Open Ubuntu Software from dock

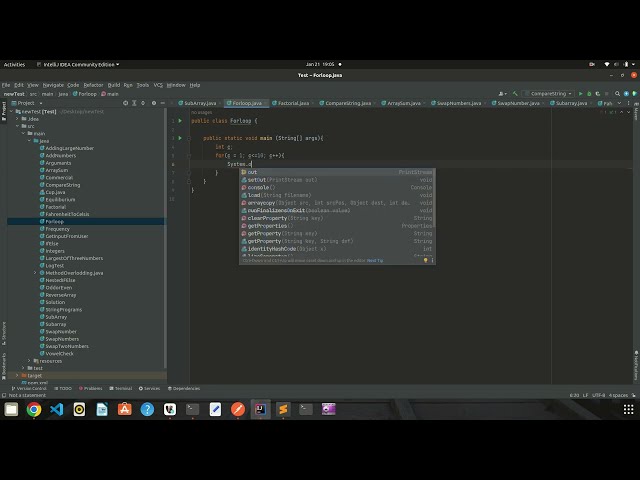pyautogui.click(x=124, y=409)
